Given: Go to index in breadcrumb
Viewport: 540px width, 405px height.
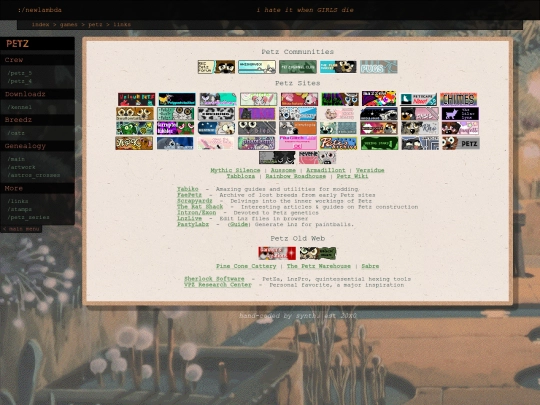Looking at the screenshot, I should [x=40, y=24].
